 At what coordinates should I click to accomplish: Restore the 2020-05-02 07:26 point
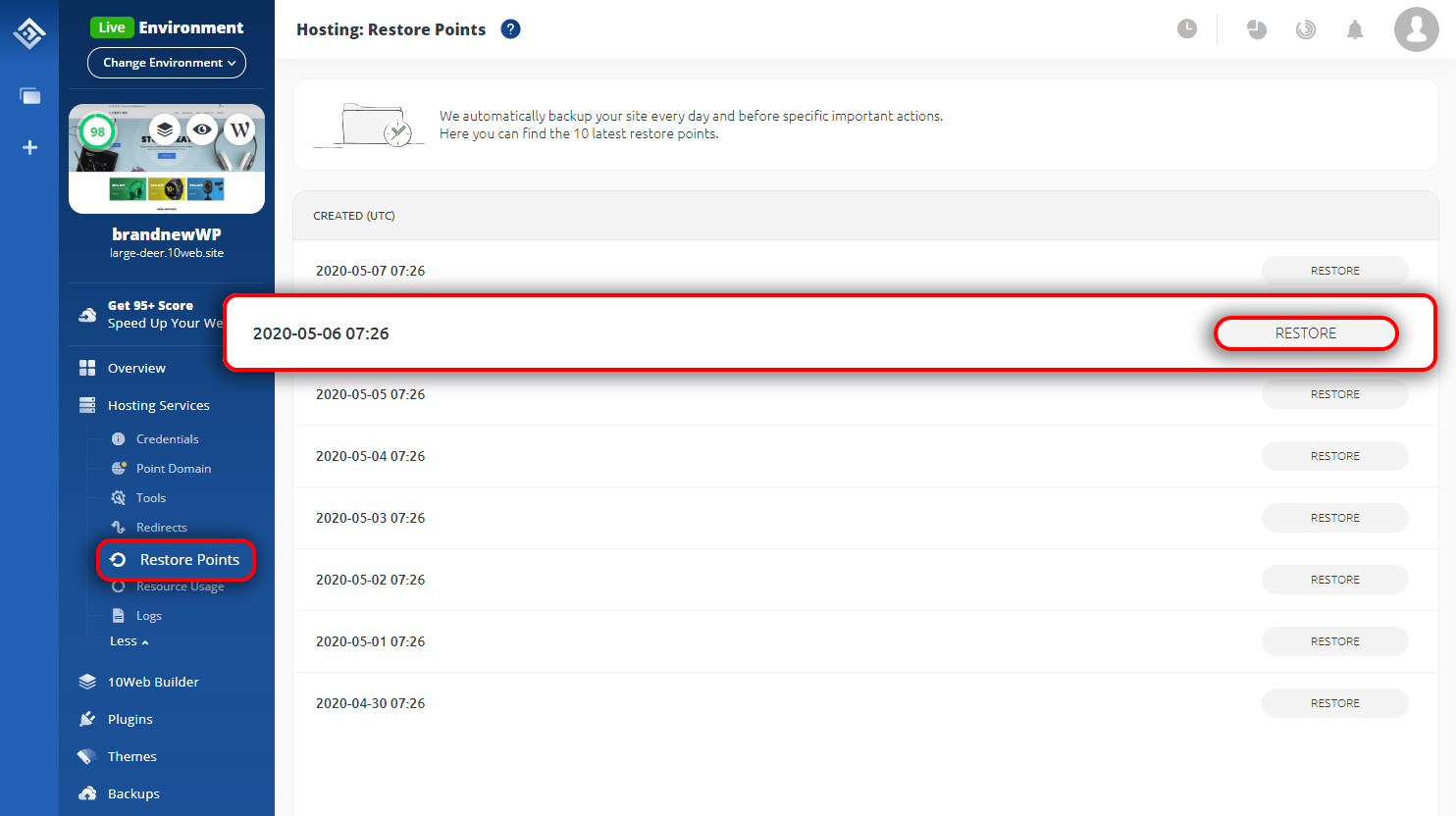click(x=1335, y=580)
